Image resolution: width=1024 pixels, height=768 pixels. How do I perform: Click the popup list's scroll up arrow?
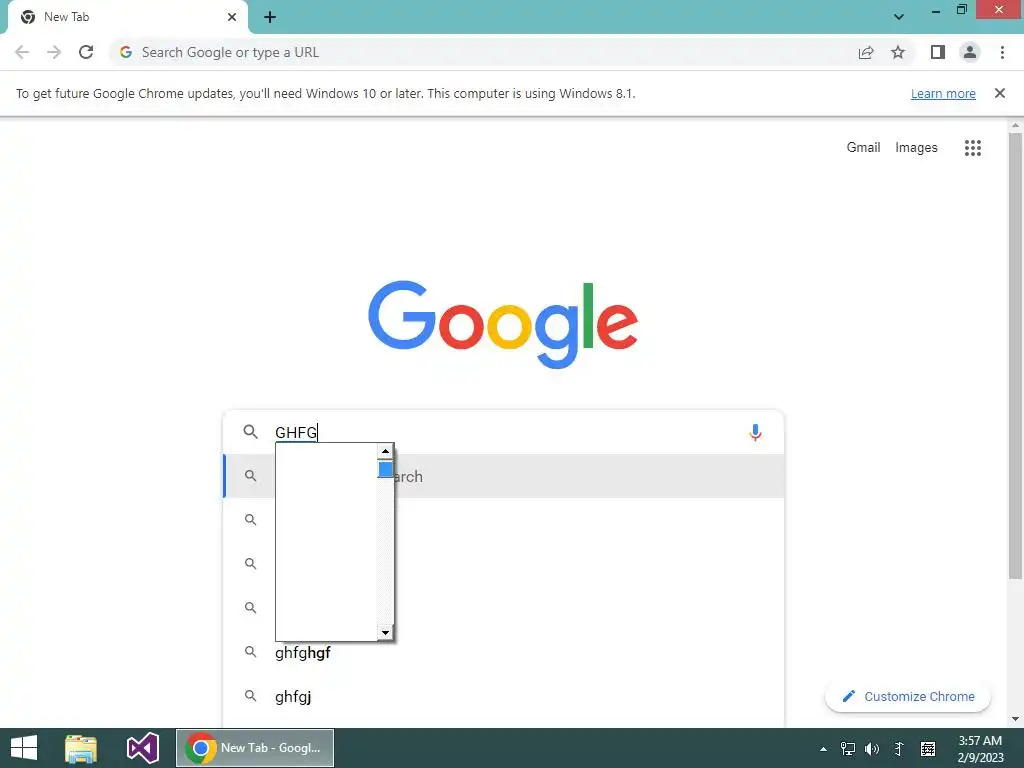[x=385, y=451]
